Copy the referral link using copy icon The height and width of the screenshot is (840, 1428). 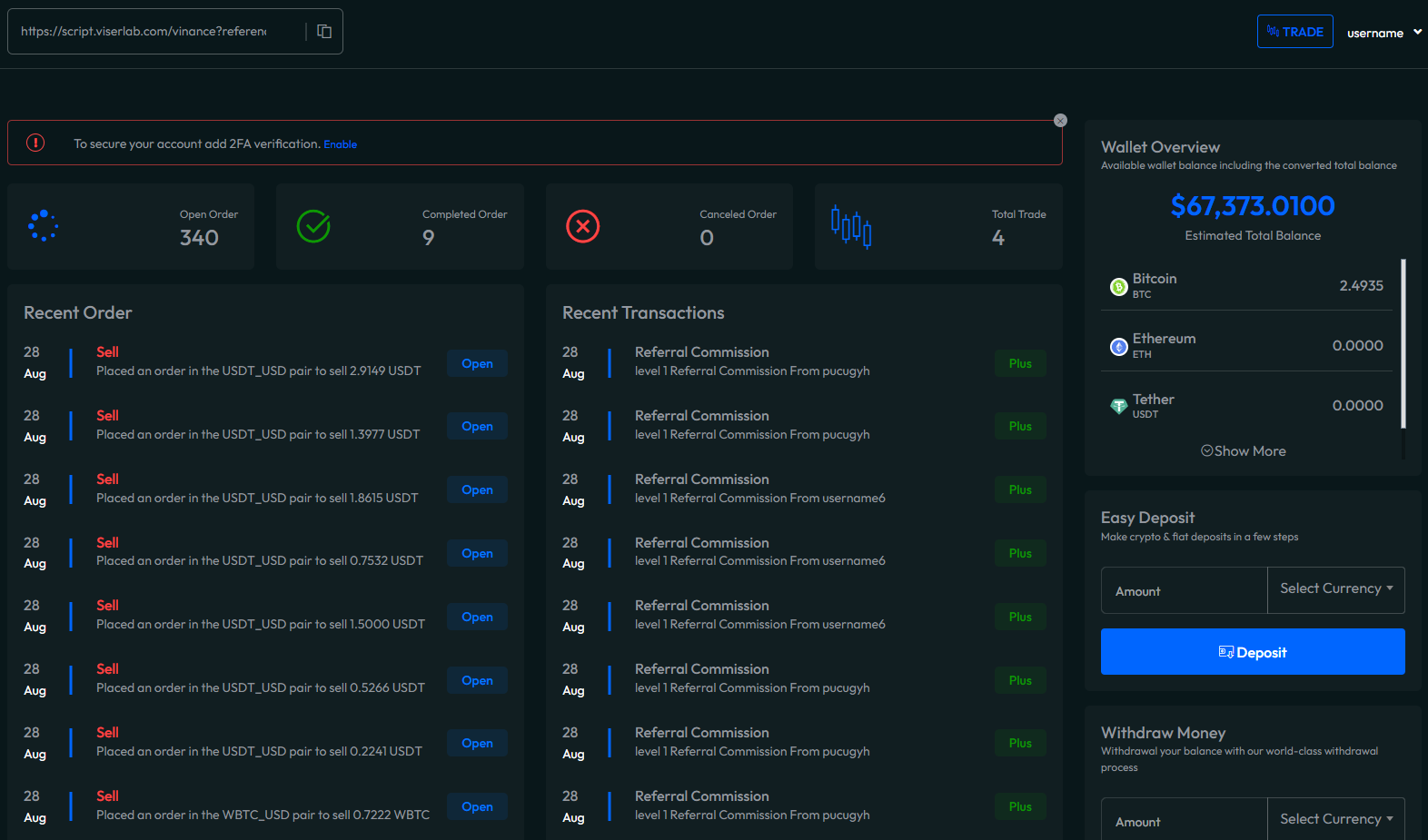click(324, 32)
